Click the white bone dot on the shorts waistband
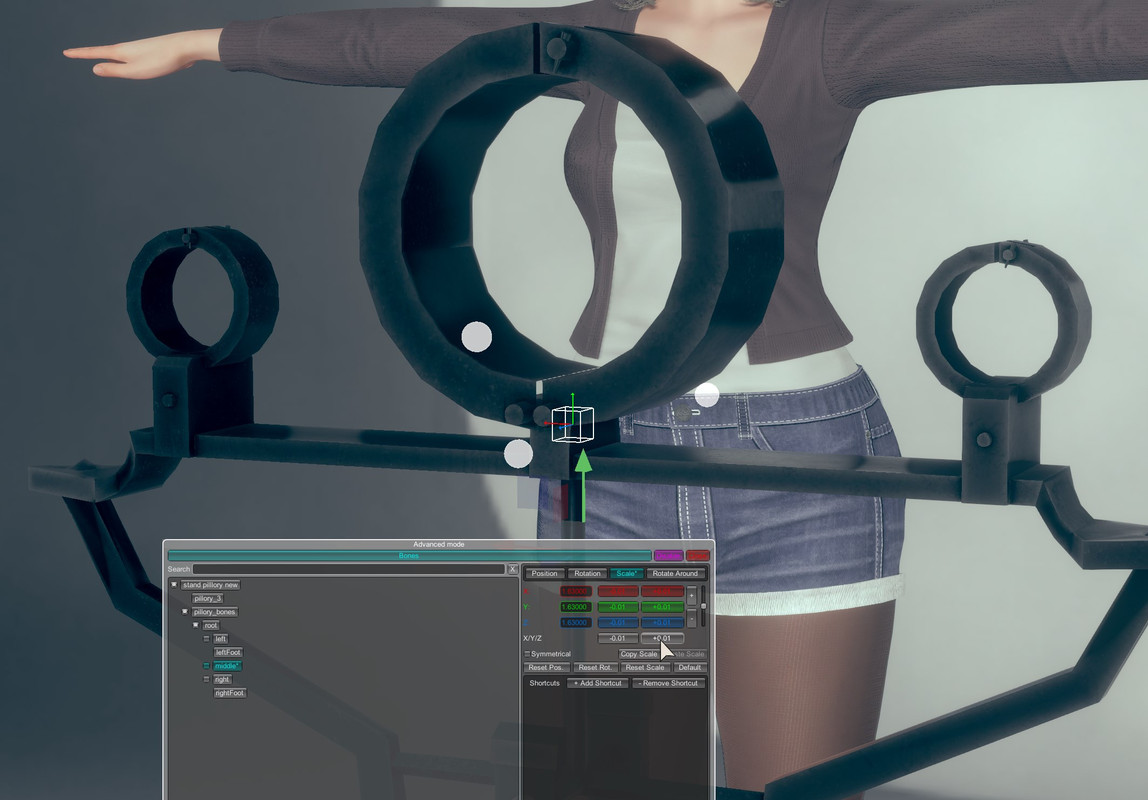This screenshot has height=800, width=1148. point(707,395)
